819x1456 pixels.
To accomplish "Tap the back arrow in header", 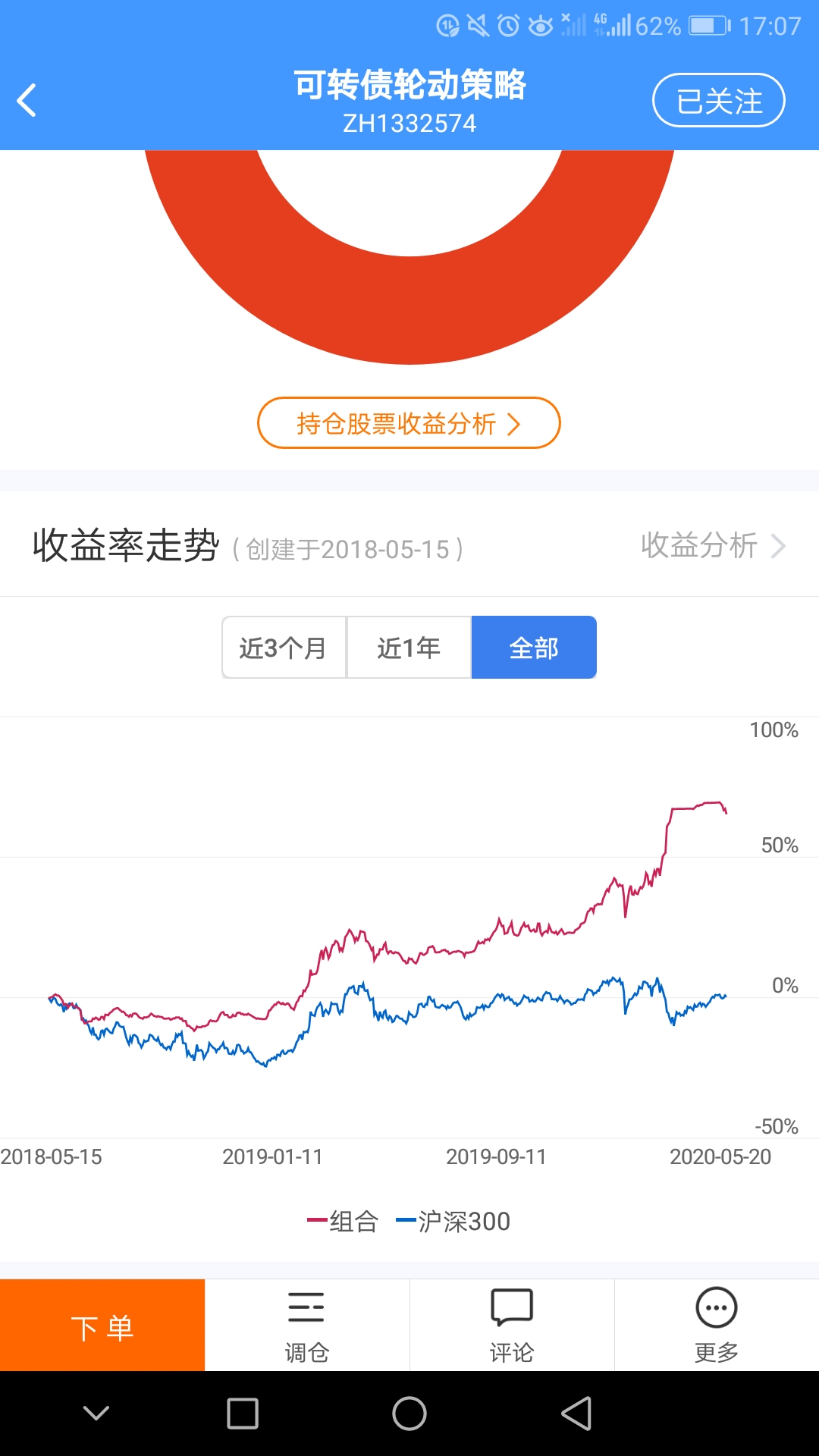I will tap(27, 100).
